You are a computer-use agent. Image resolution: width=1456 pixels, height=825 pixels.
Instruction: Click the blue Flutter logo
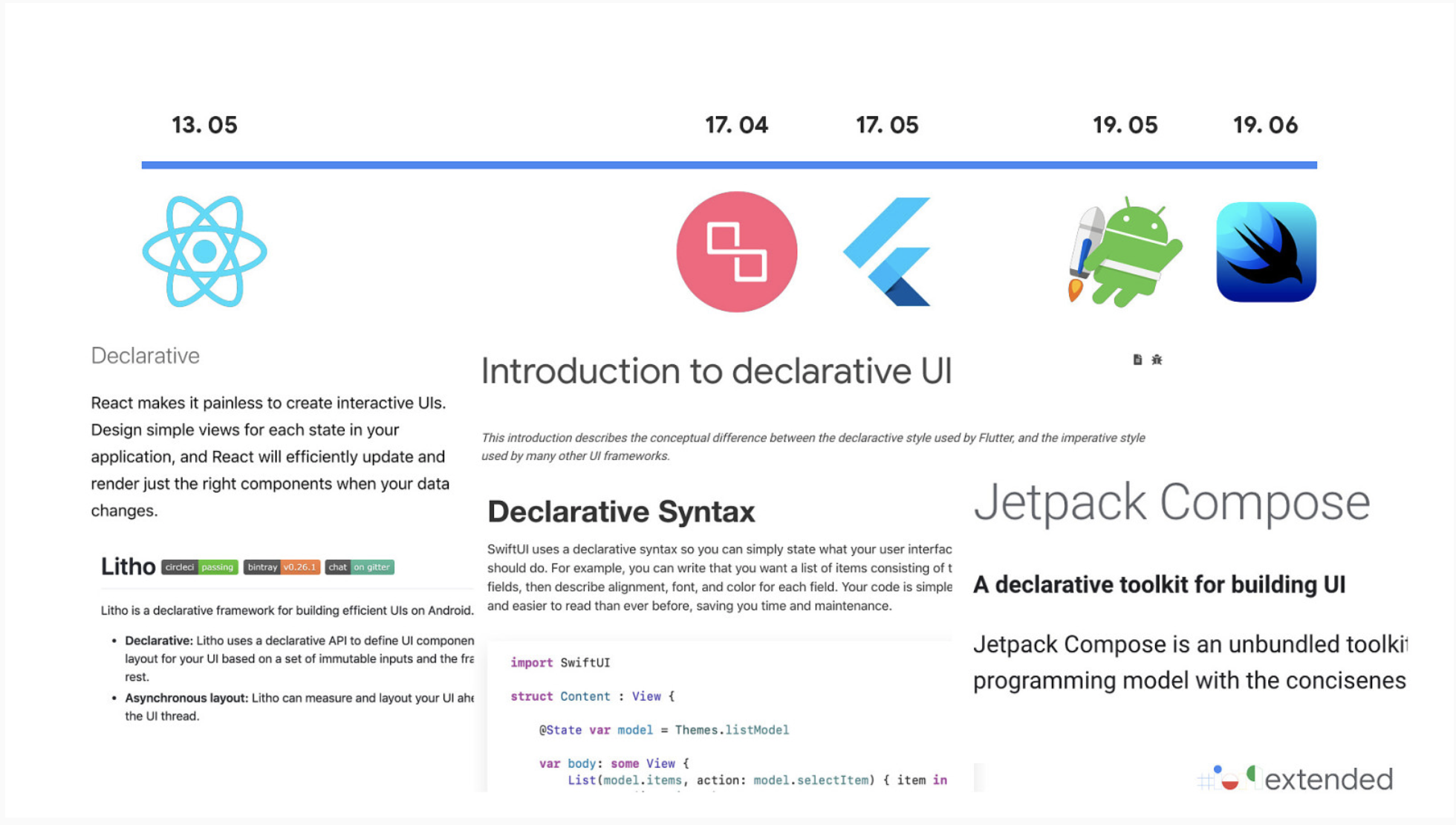pos(888,251)
